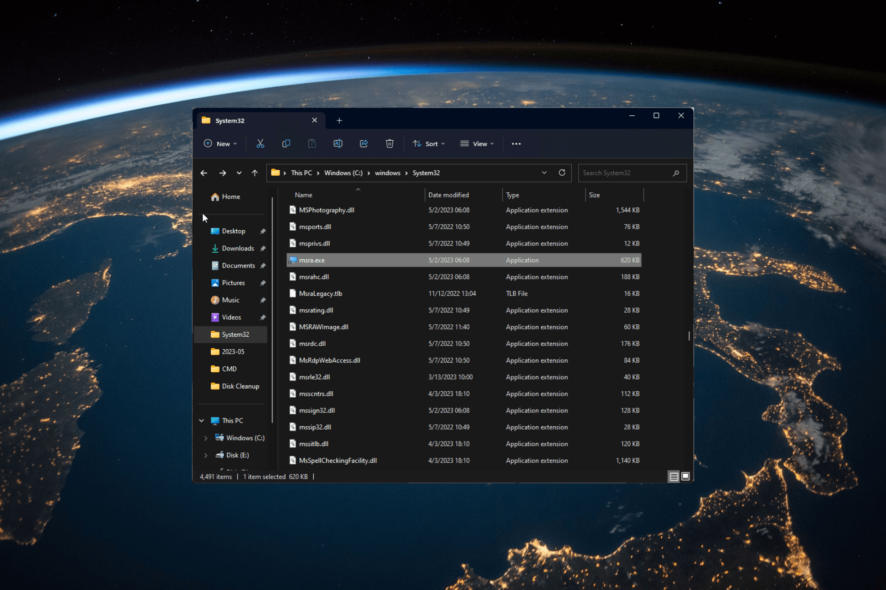
Task: Refresh the System32 folder listing
Action: 562,173
